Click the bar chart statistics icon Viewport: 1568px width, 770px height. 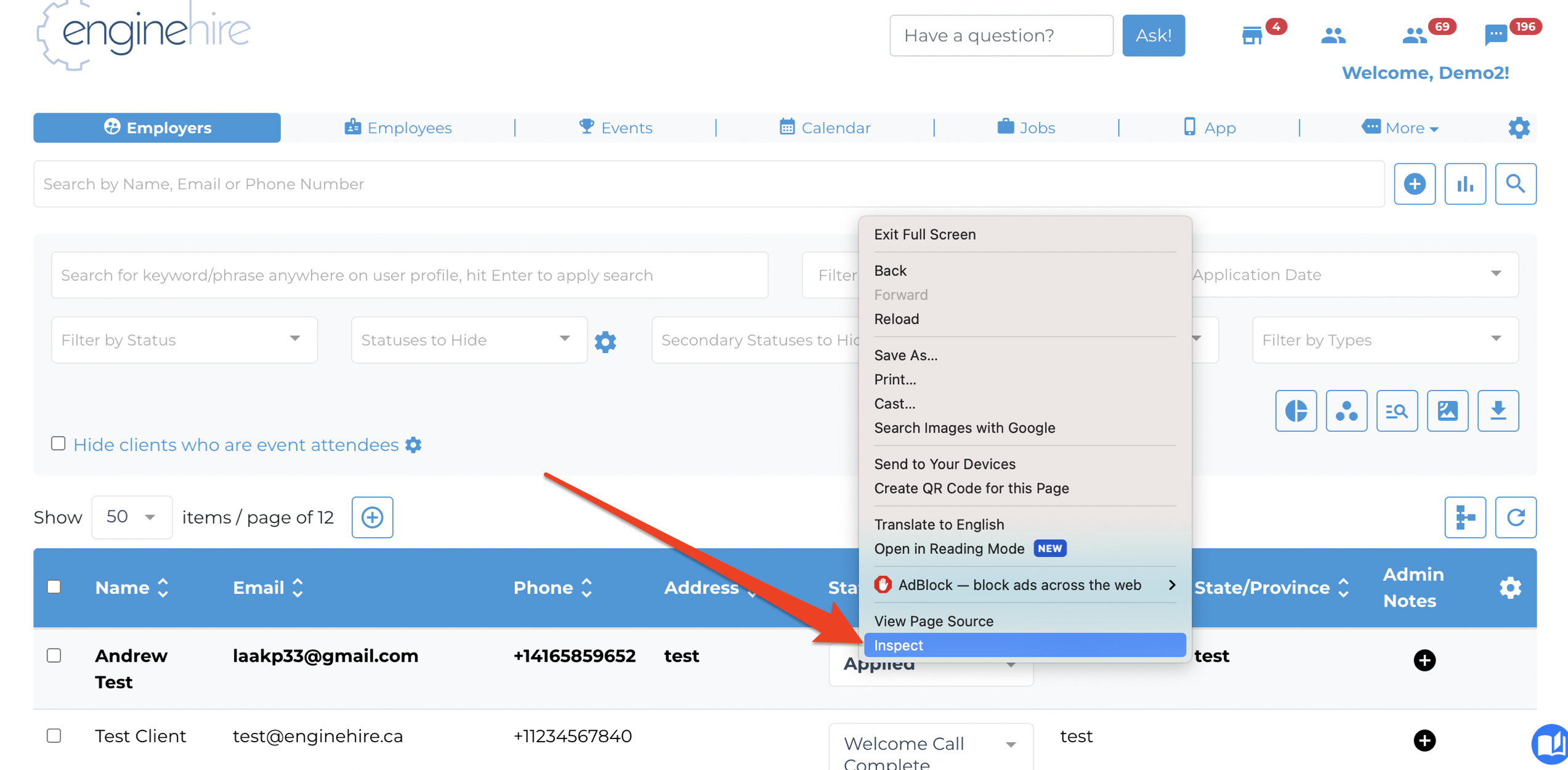click(1465, 184)
